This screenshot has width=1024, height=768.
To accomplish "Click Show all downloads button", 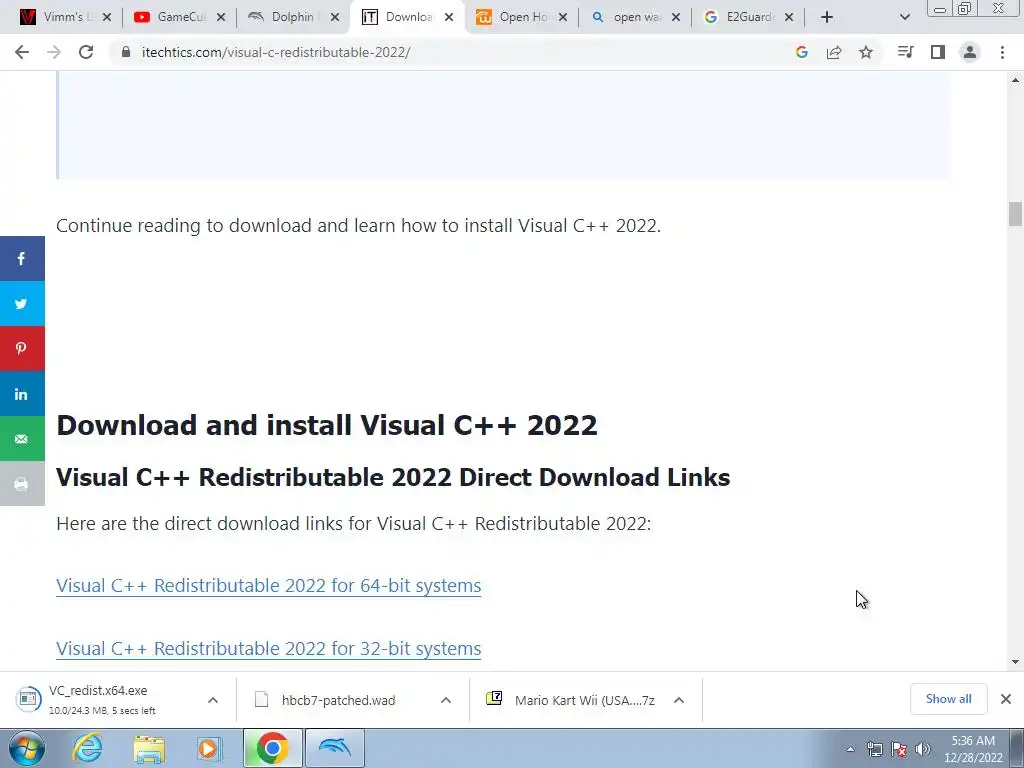I will pyautogui.click(x=948, y=699).
